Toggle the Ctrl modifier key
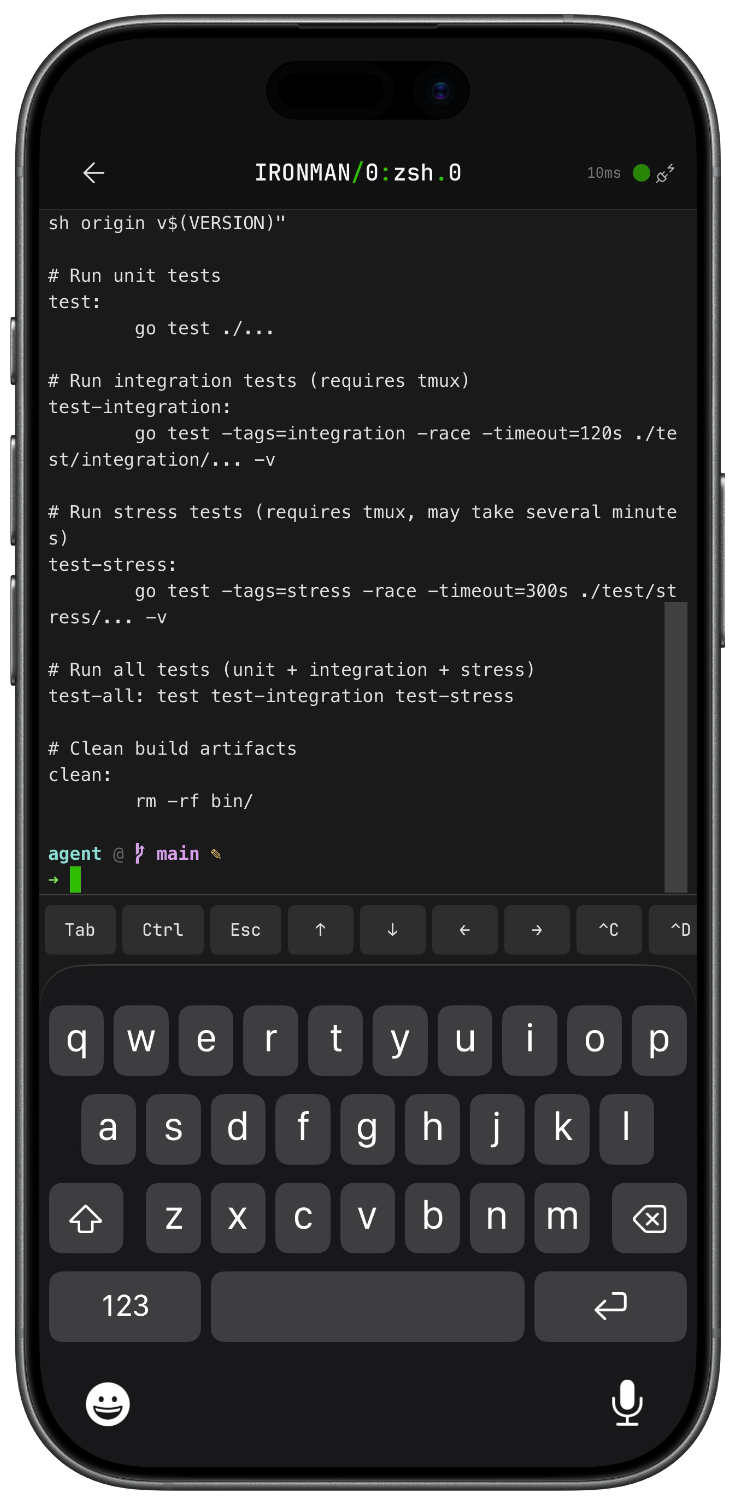This screenshot has width=736, height=1505. point(162,929)
